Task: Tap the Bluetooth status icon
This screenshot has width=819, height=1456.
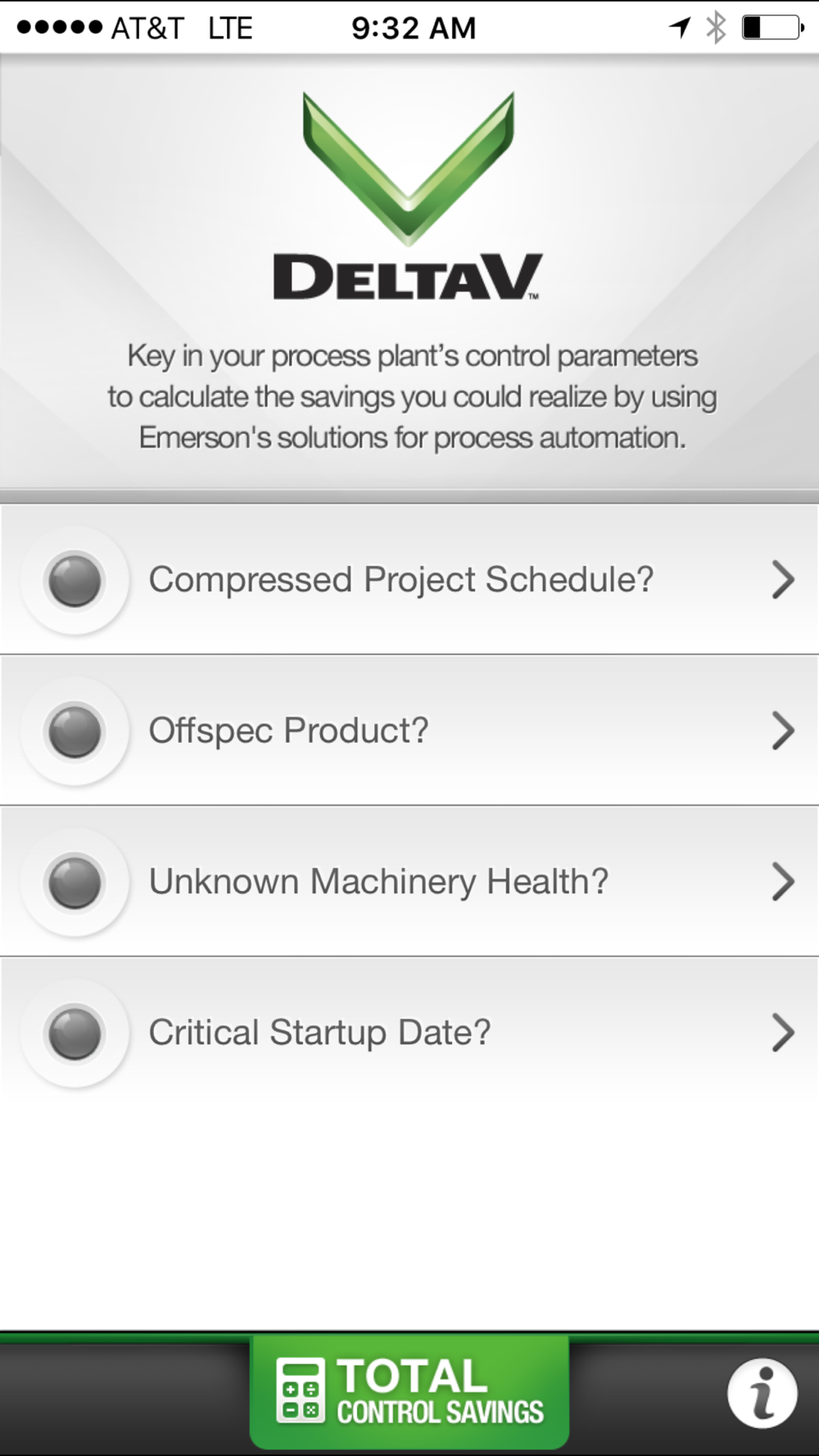Action: (x=716, y=28)
